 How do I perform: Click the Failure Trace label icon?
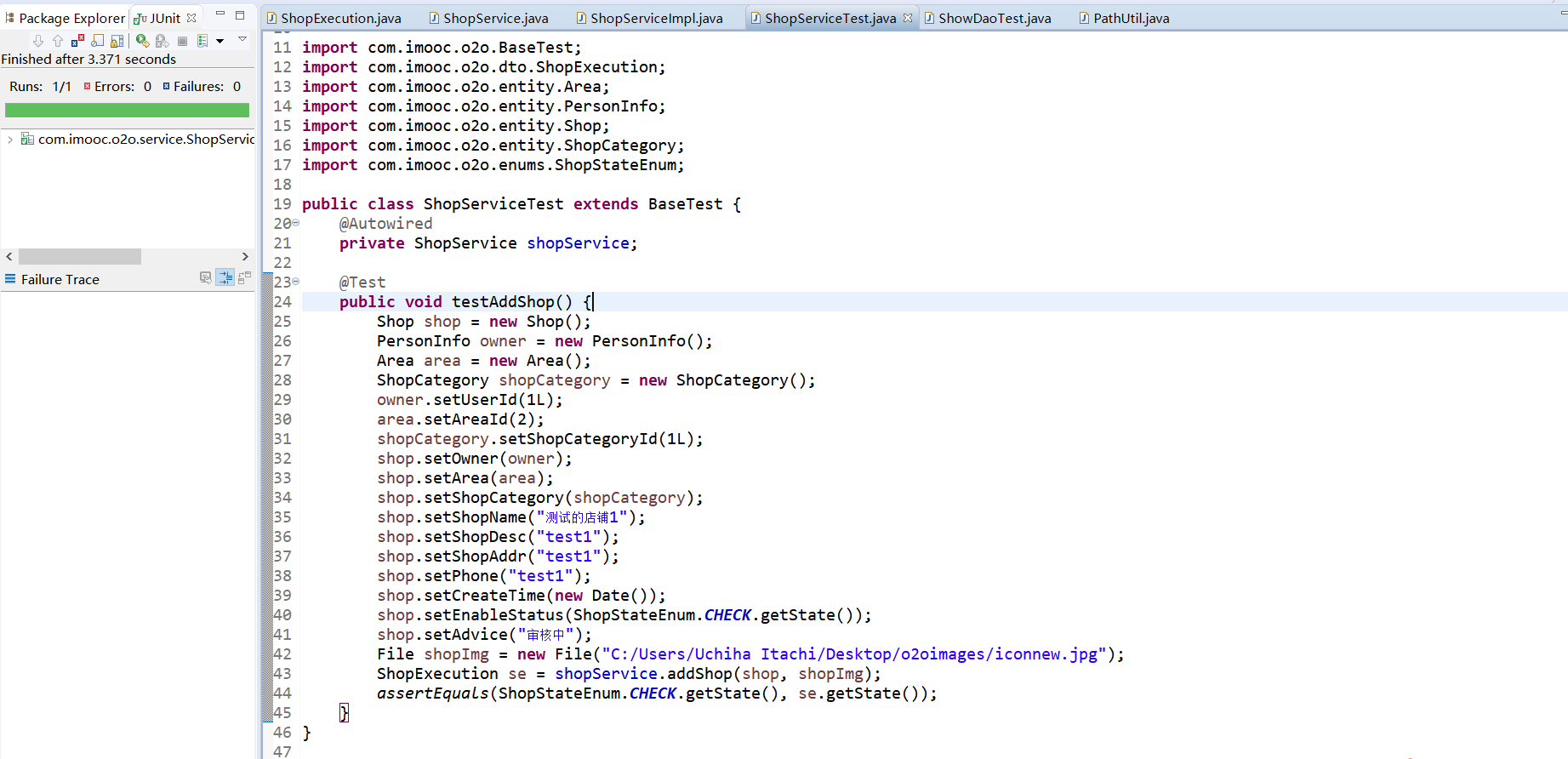10,279
